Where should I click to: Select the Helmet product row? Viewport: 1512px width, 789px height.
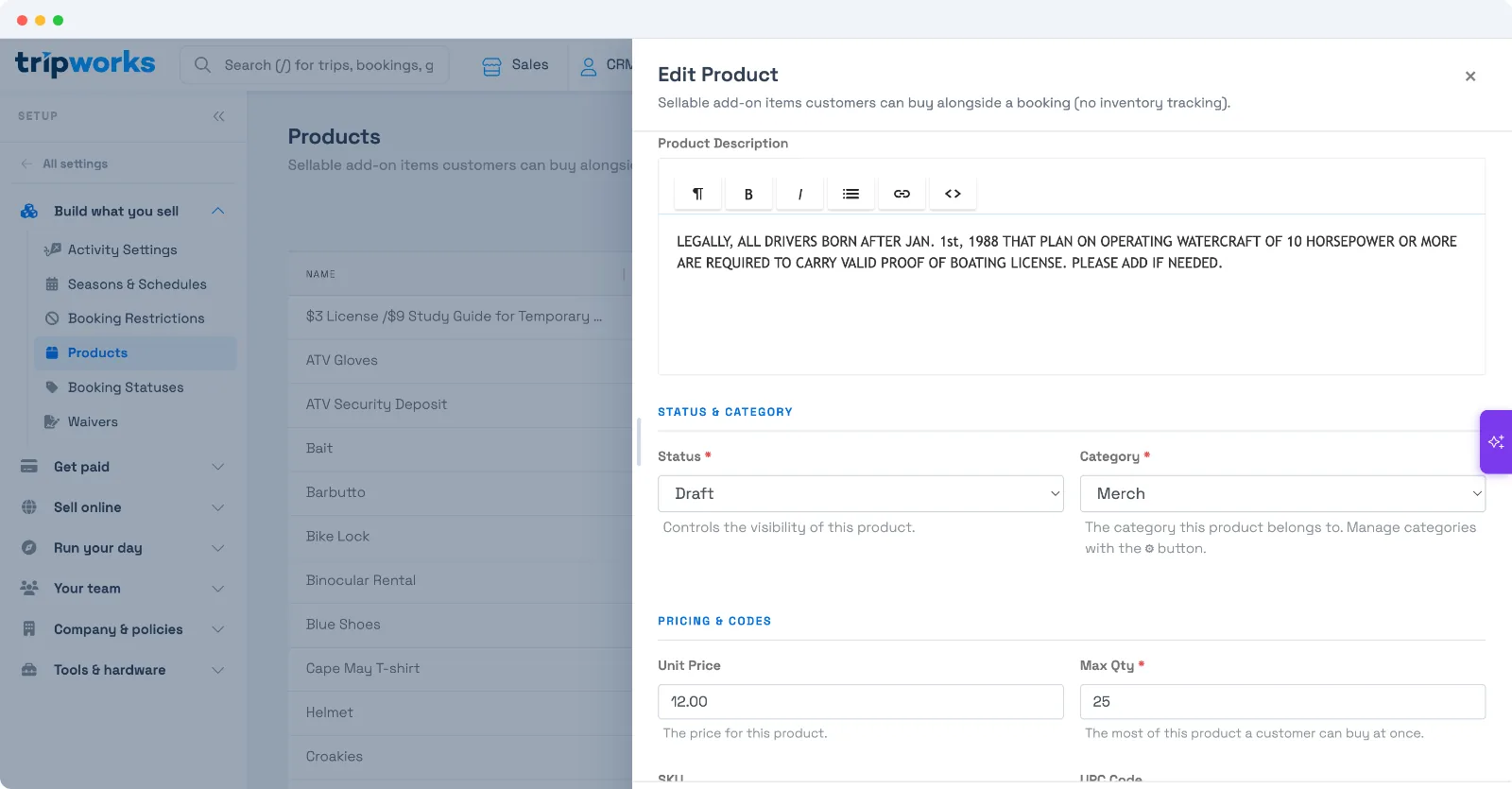[x=460, y=712]
